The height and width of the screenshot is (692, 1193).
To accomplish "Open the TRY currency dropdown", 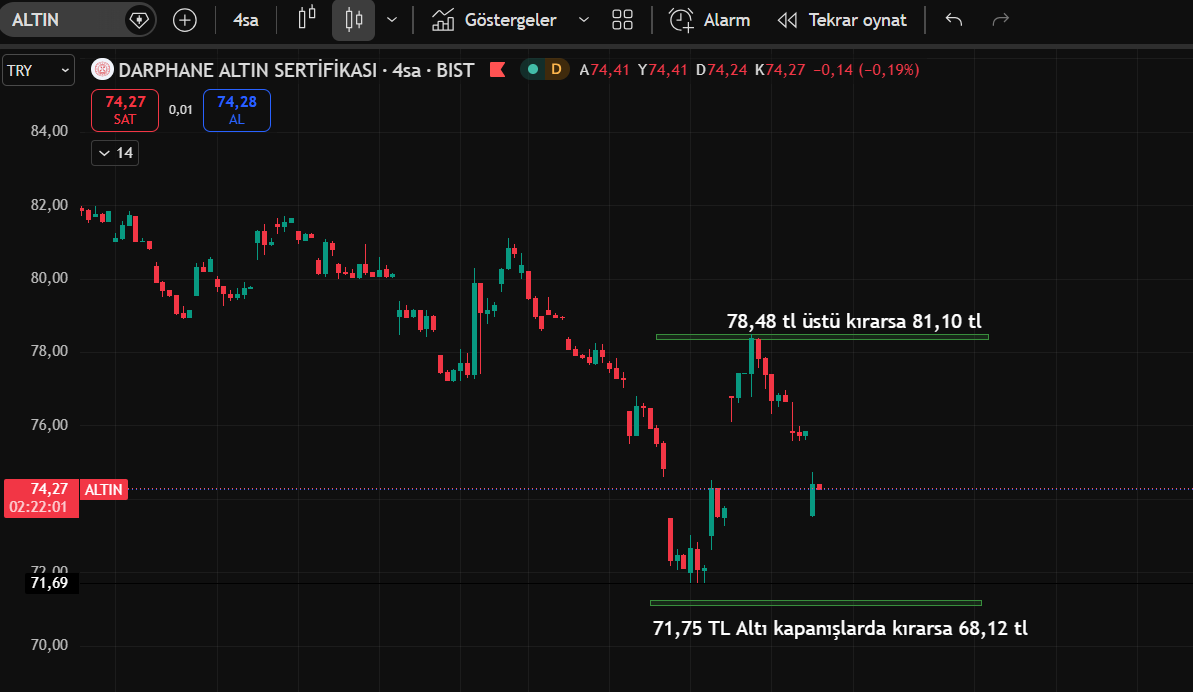I will coord(38,71).
